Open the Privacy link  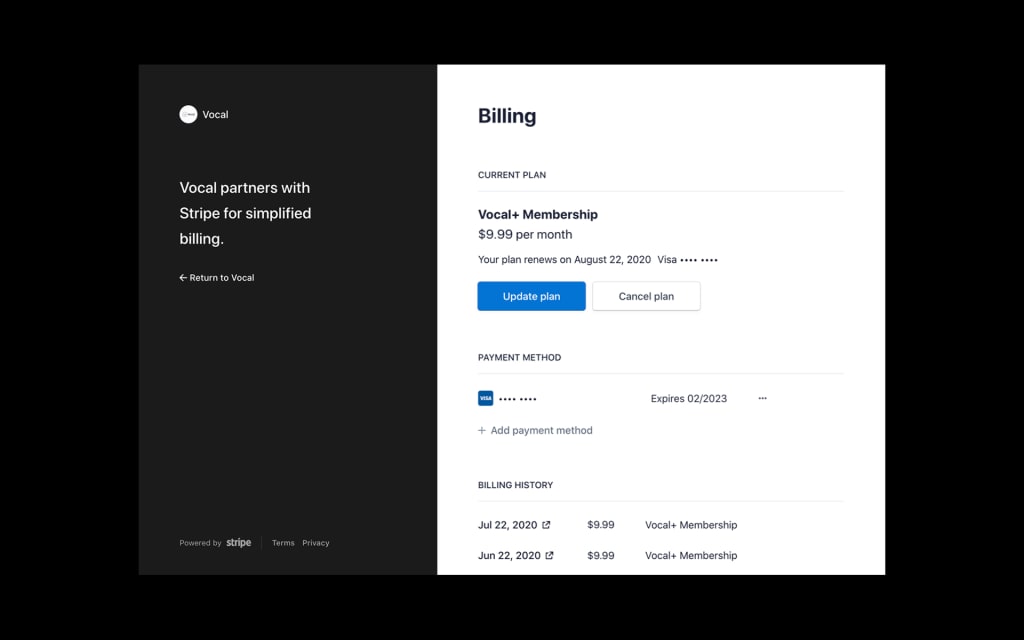point(315,543)
